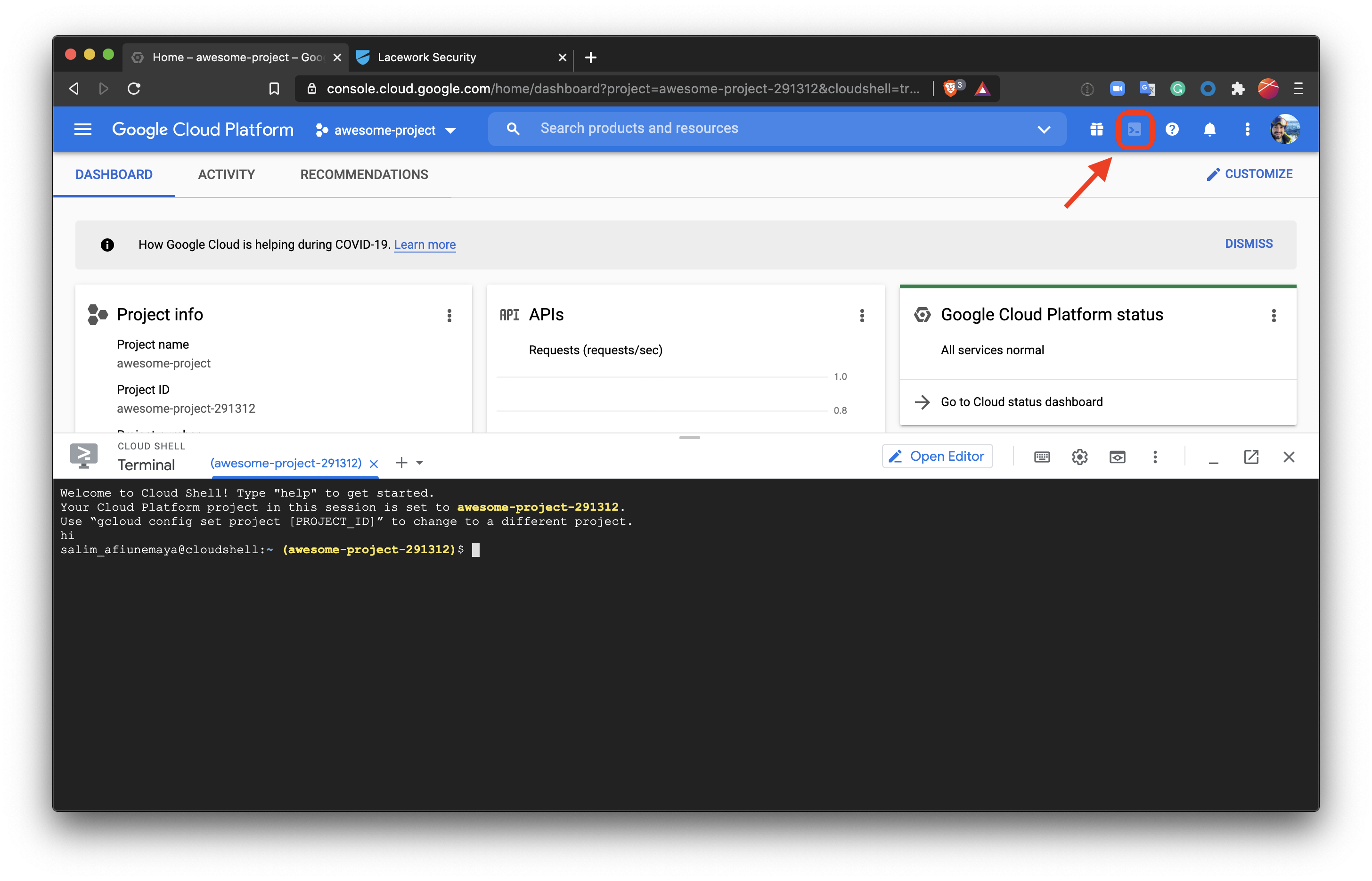Switch to the RECOMMENDATIONS tab
Viewport: 1372px width, 881px height.
point(364,174)
